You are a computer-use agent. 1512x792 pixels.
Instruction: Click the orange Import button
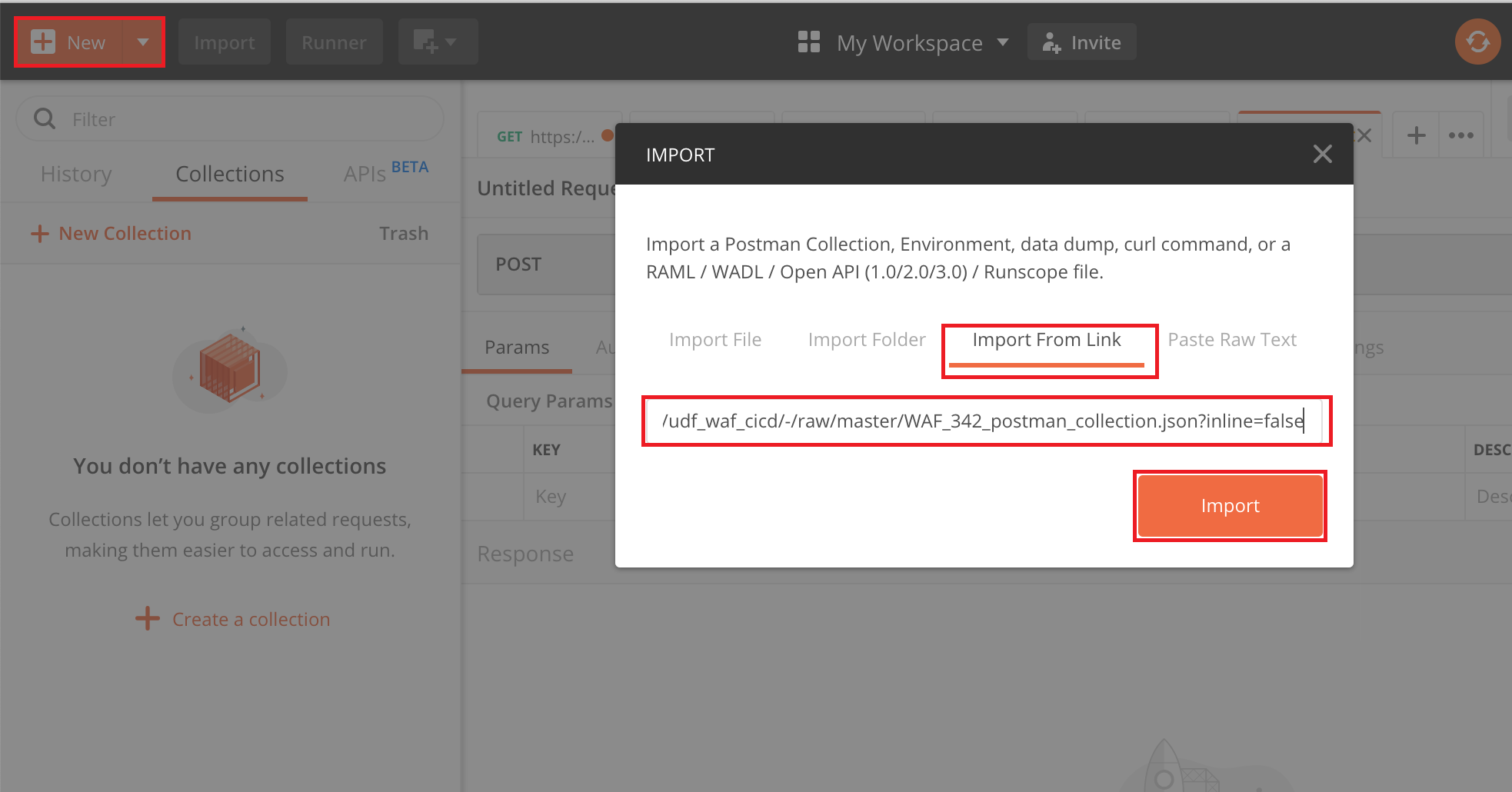[x=1230, y=505]
